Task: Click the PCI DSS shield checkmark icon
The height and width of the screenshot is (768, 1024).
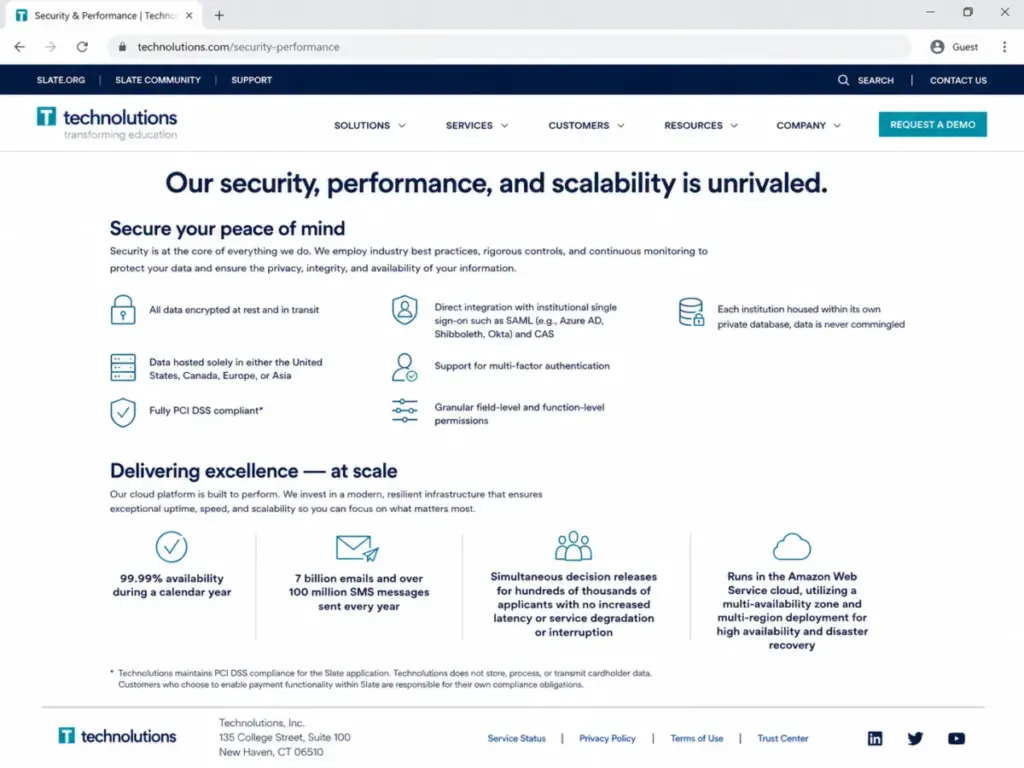Action: [x=123, y=412]
